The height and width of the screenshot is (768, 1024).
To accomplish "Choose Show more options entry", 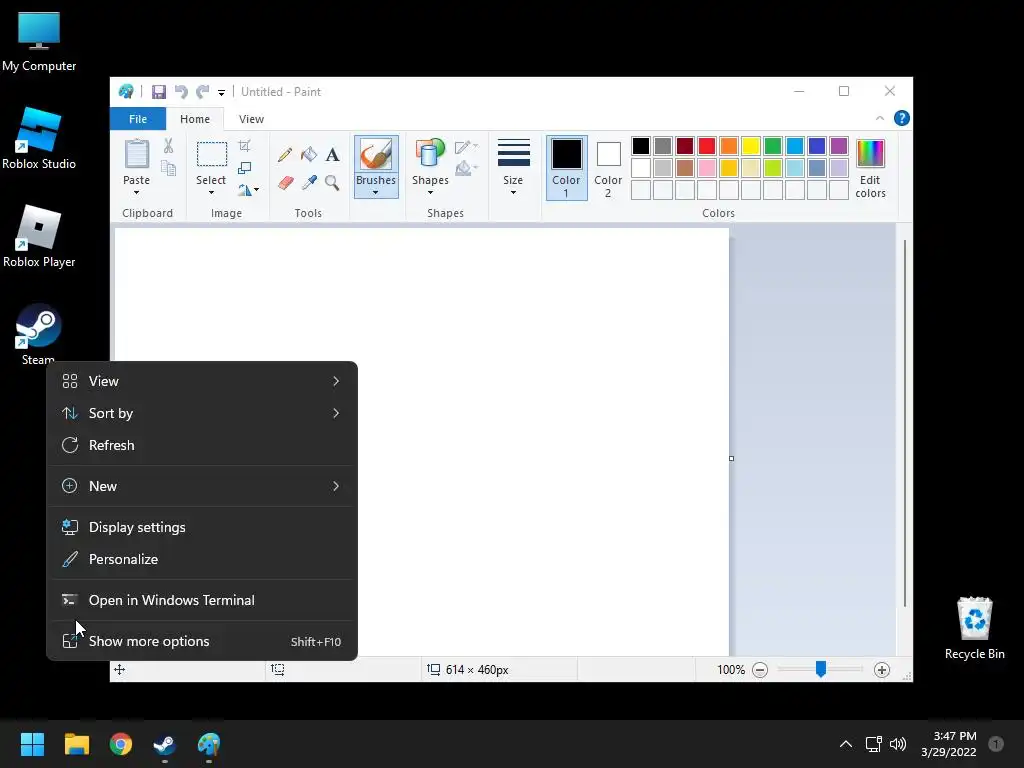I will pyautogui.click(x=202, y=641).
